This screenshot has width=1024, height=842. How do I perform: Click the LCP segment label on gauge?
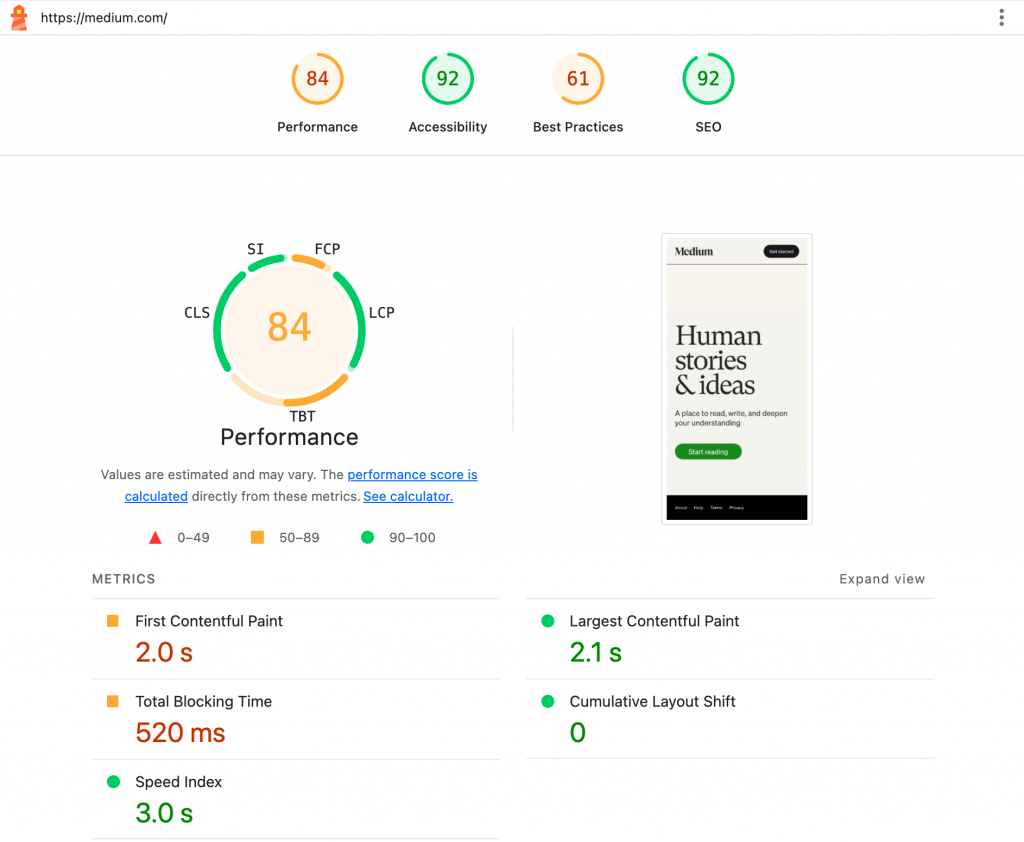[x=381, y=313]
